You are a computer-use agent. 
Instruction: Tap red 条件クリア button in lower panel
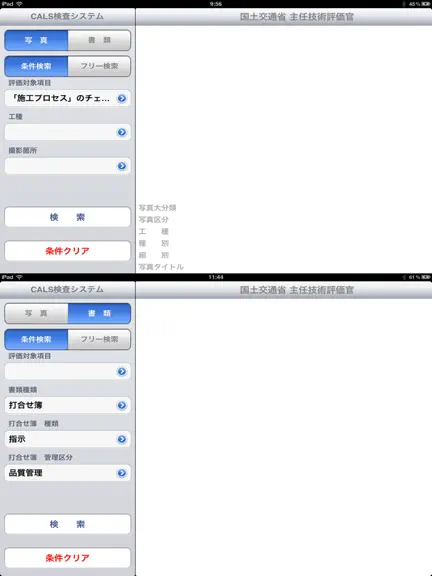68,558
